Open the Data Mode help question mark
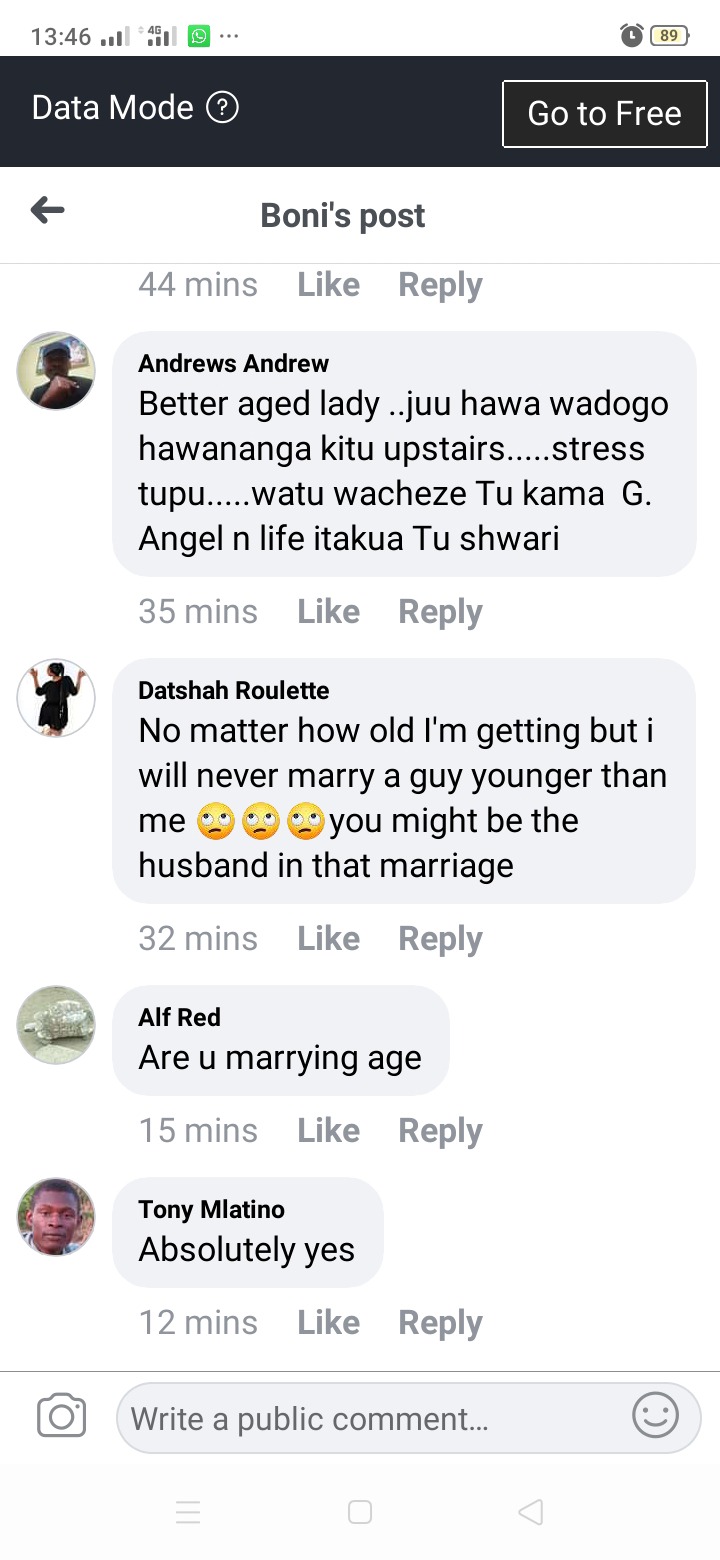Screen dimensions: 720x1560 [x=222, y=107]
